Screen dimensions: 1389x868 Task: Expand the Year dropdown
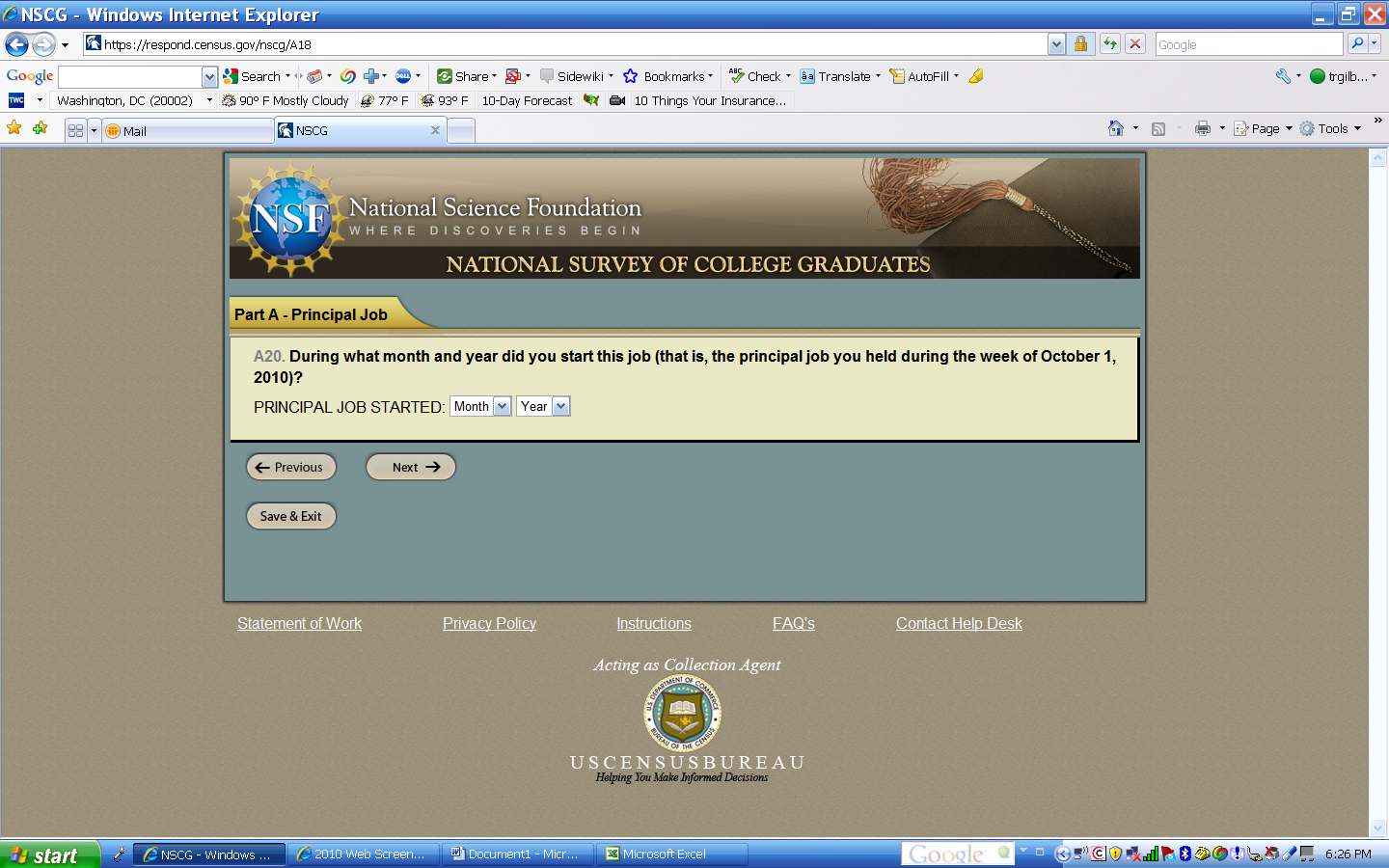click(x=543, y=406)
